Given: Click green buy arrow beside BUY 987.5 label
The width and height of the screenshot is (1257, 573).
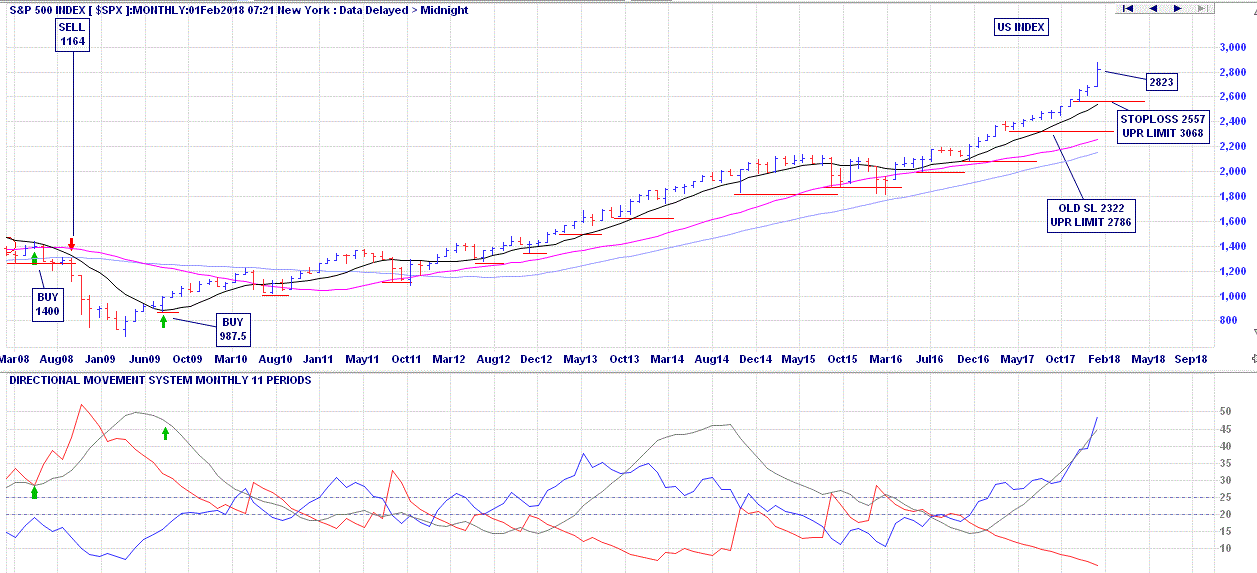Looking at the screenshot, I should point(163,322).
